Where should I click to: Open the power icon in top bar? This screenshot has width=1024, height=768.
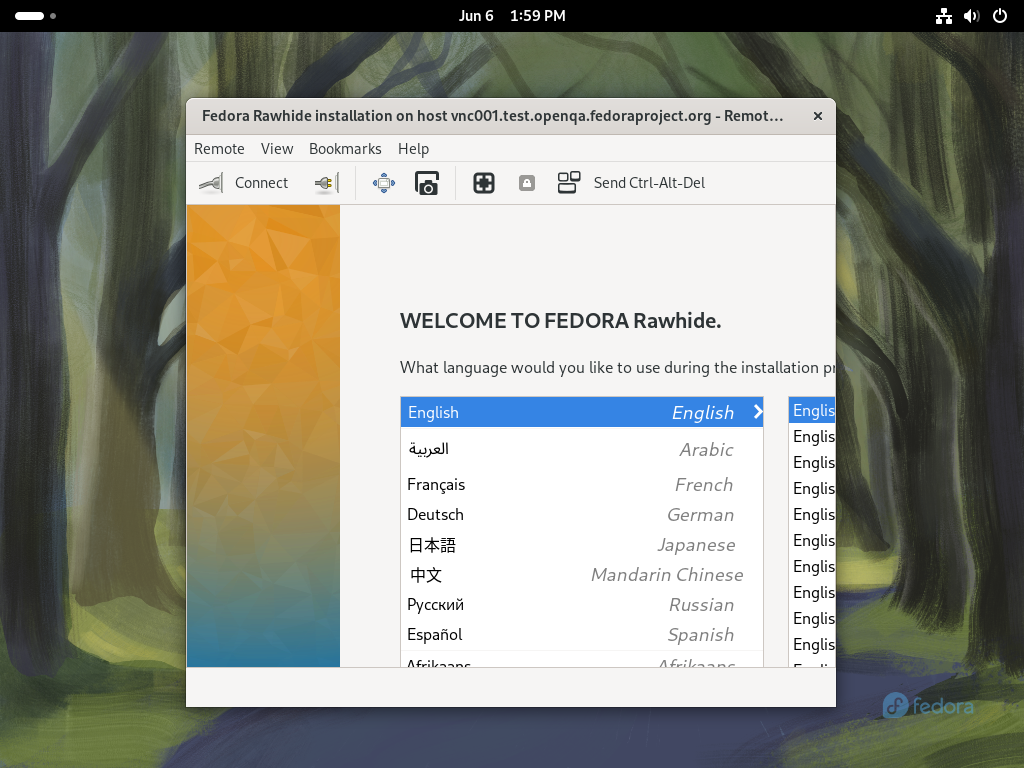point(1000,16)
